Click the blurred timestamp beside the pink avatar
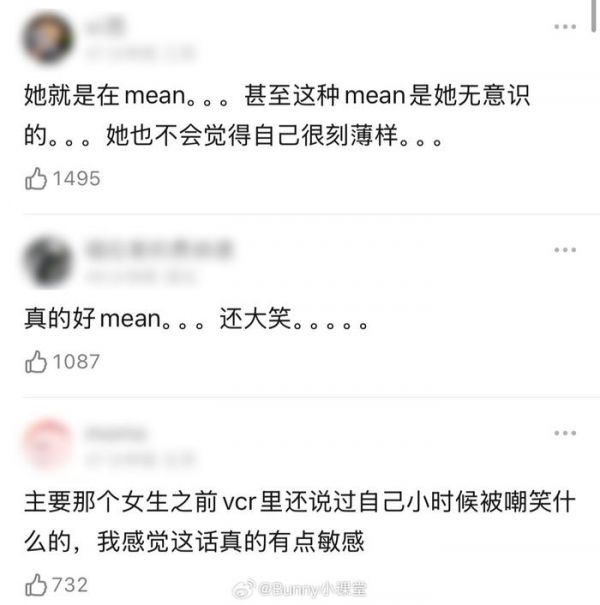The height and width of the screenshot is (605, 600). pos(140,459)
